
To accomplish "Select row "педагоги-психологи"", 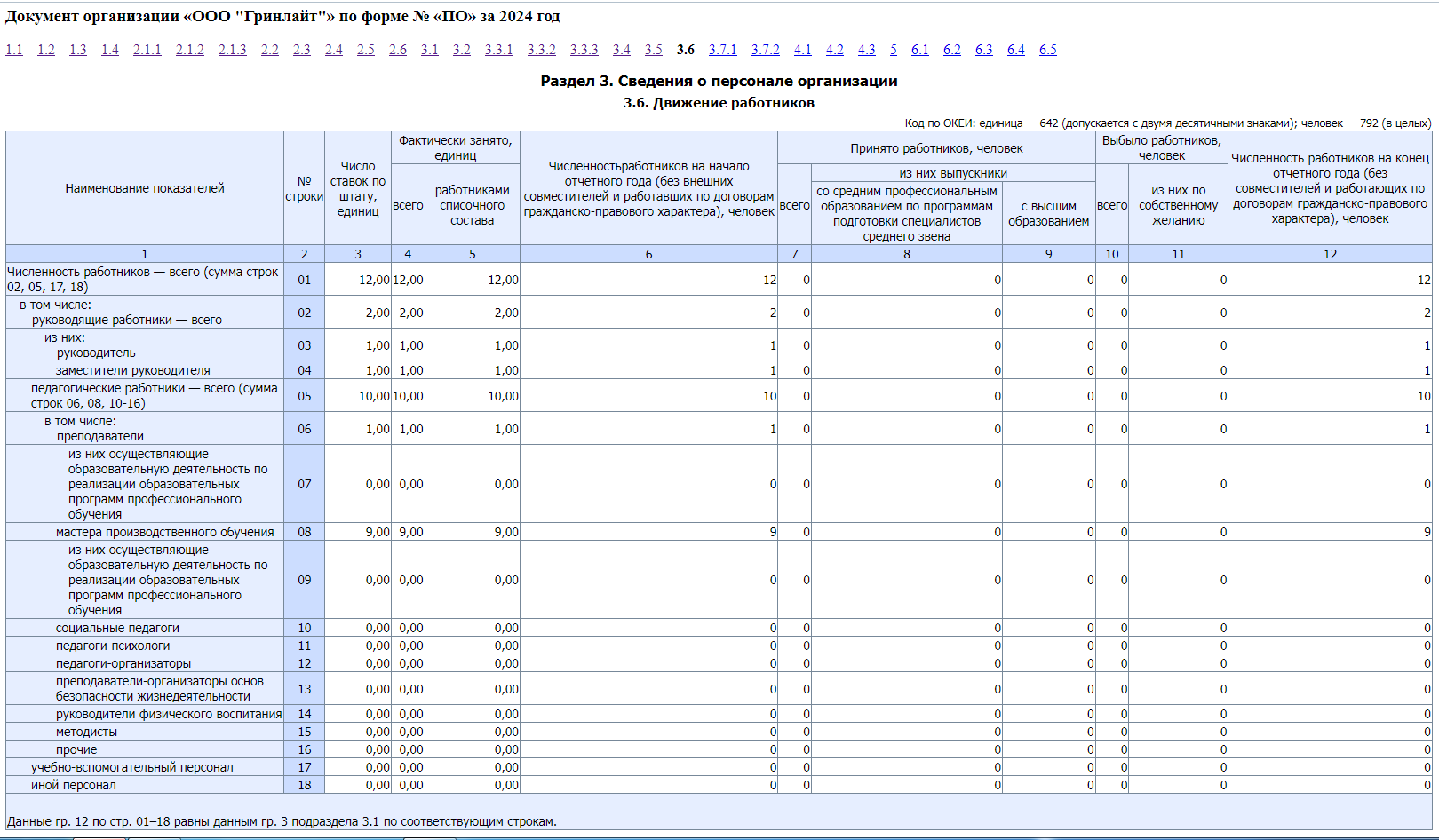I will pyautogui.click(x=719, y=646).
